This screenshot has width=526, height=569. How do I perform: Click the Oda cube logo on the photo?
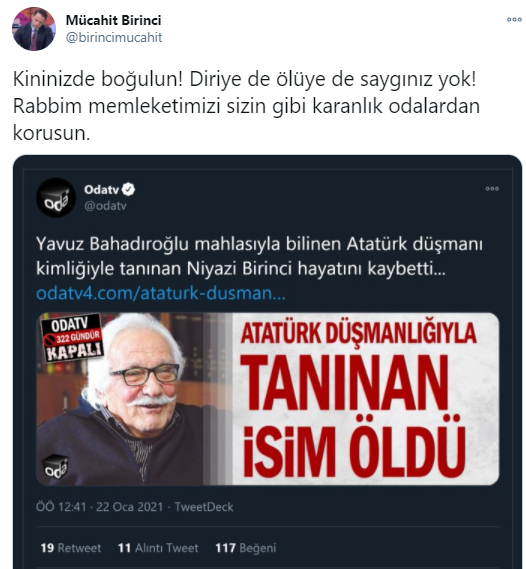(55, 466)
